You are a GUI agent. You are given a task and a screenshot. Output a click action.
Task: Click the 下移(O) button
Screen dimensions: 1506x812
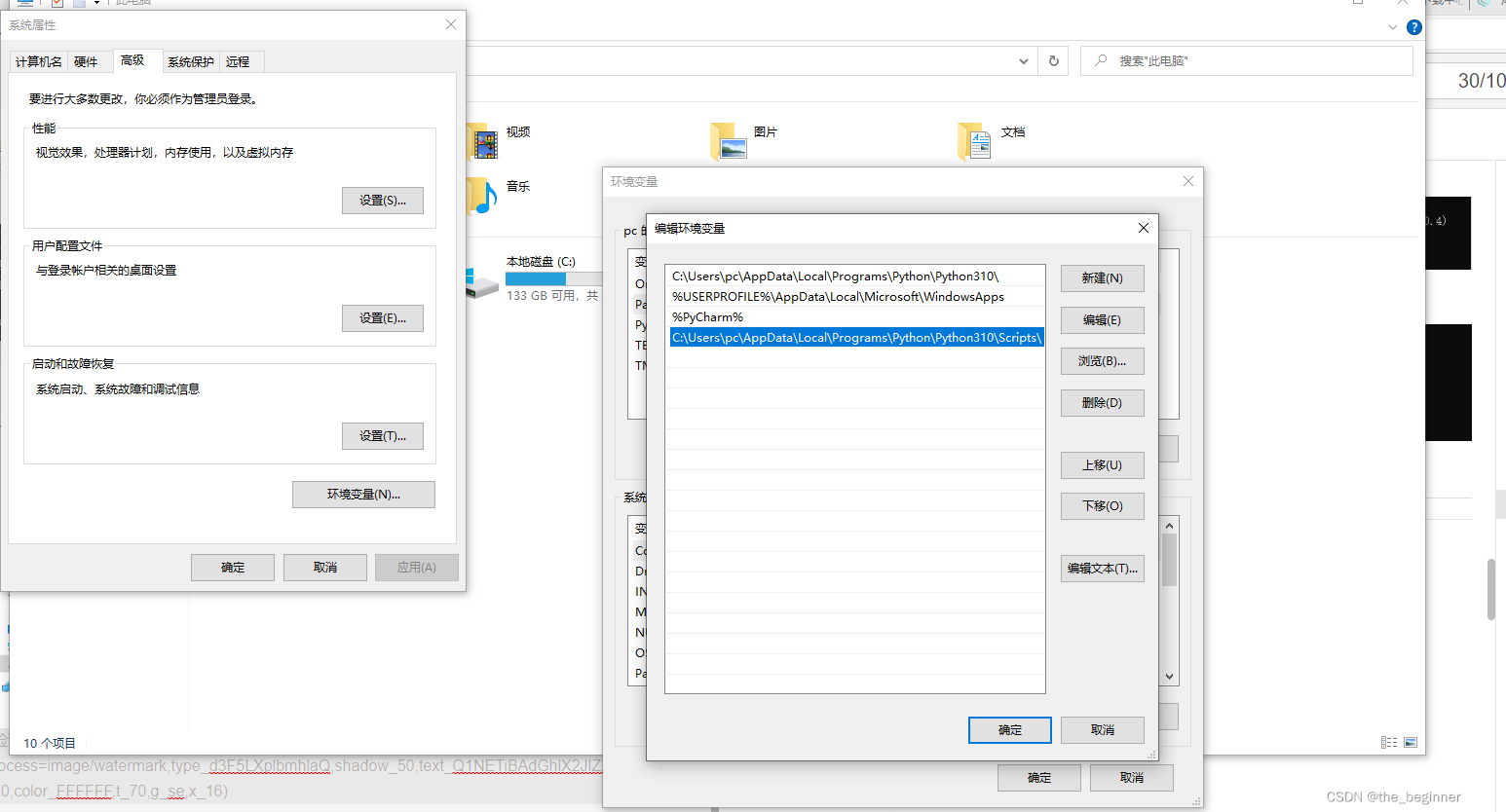coord(1103,506)
